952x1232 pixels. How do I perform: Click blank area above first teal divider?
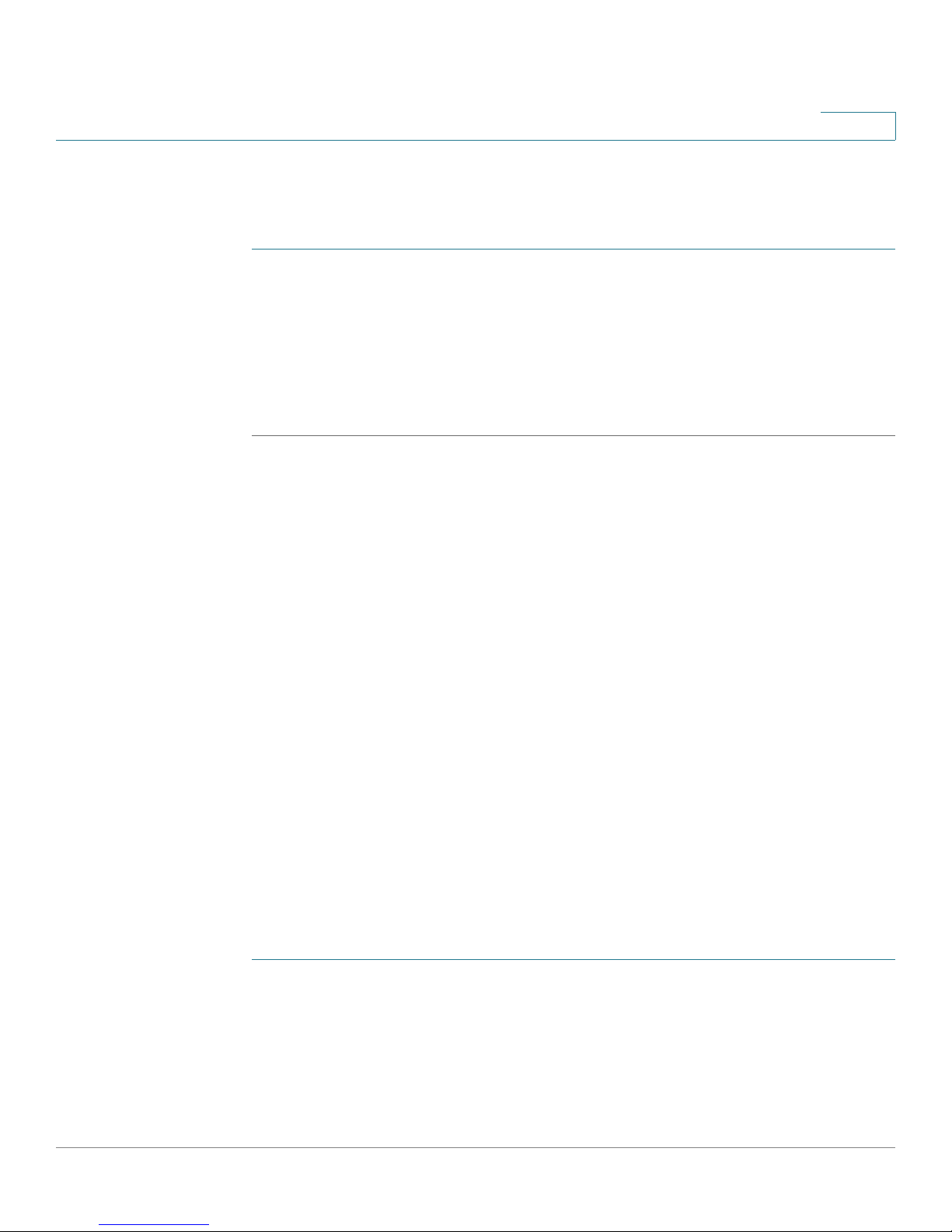pos(574,194)
